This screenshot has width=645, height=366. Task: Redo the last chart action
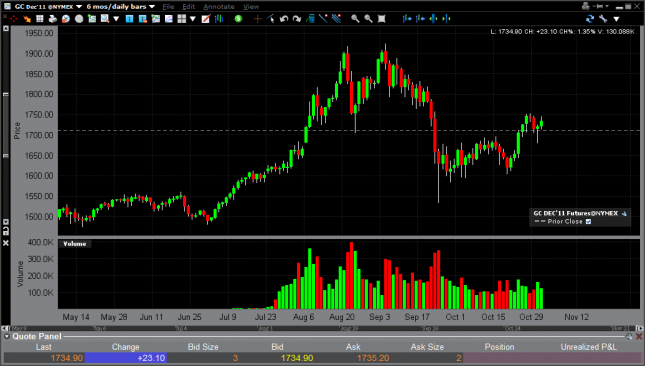tap(297, 19)
